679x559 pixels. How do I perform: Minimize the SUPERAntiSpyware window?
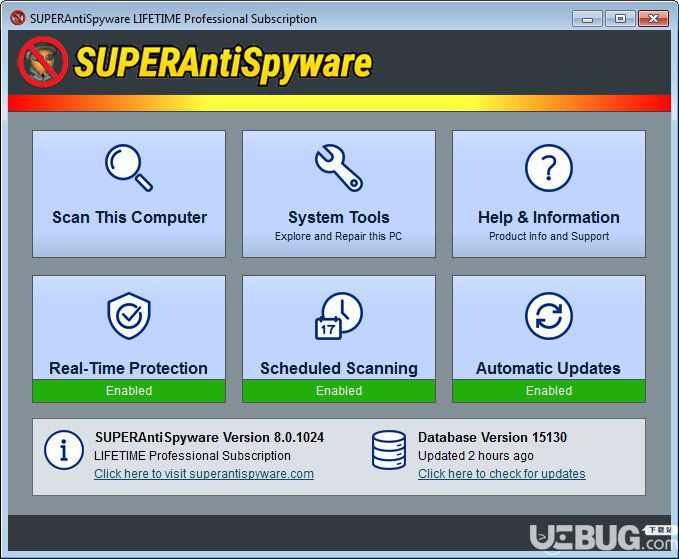(588, 19)
